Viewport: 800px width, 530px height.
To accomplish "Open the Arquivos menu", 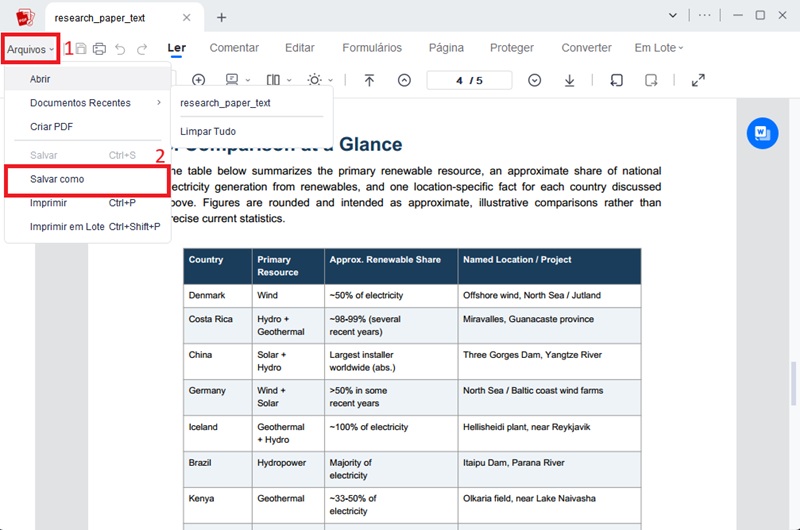I will [30, 49].
